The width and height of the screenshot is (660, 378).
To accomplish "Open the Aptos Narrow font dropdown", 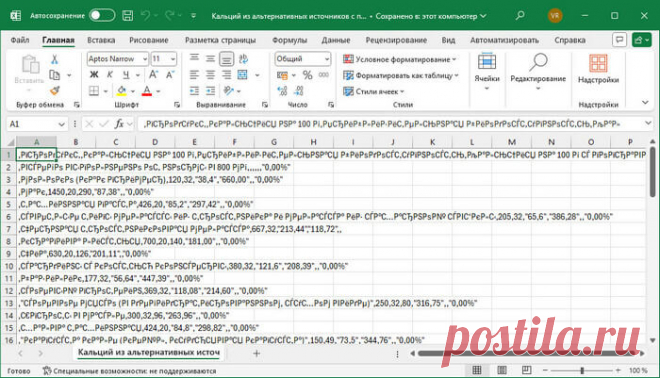I will 118,59.
